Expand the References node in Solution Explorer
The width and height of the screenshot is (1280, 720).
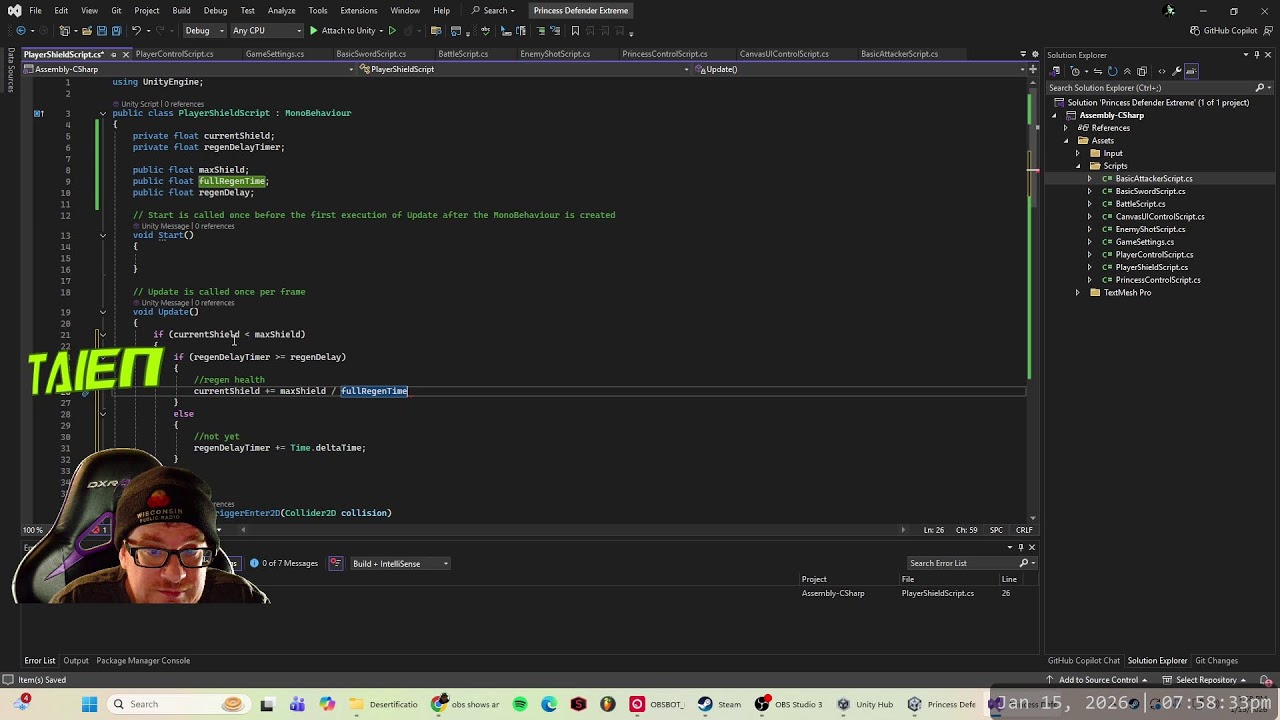point(1066,128)
